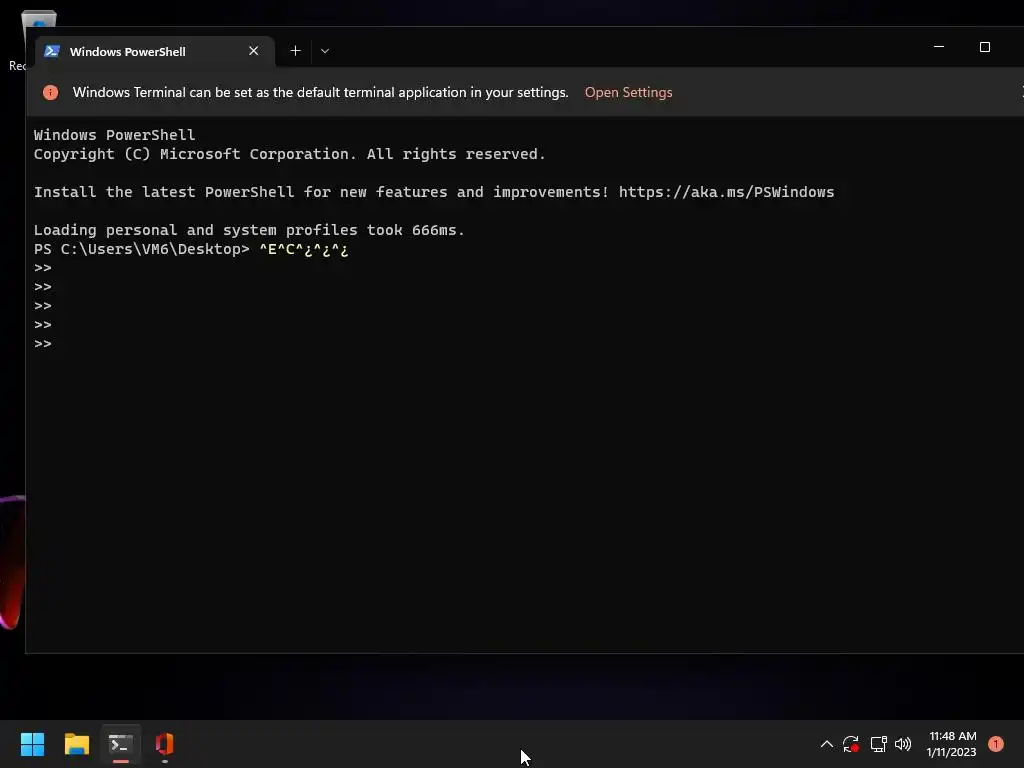Open the Windows Start menu

pos(33,744)
